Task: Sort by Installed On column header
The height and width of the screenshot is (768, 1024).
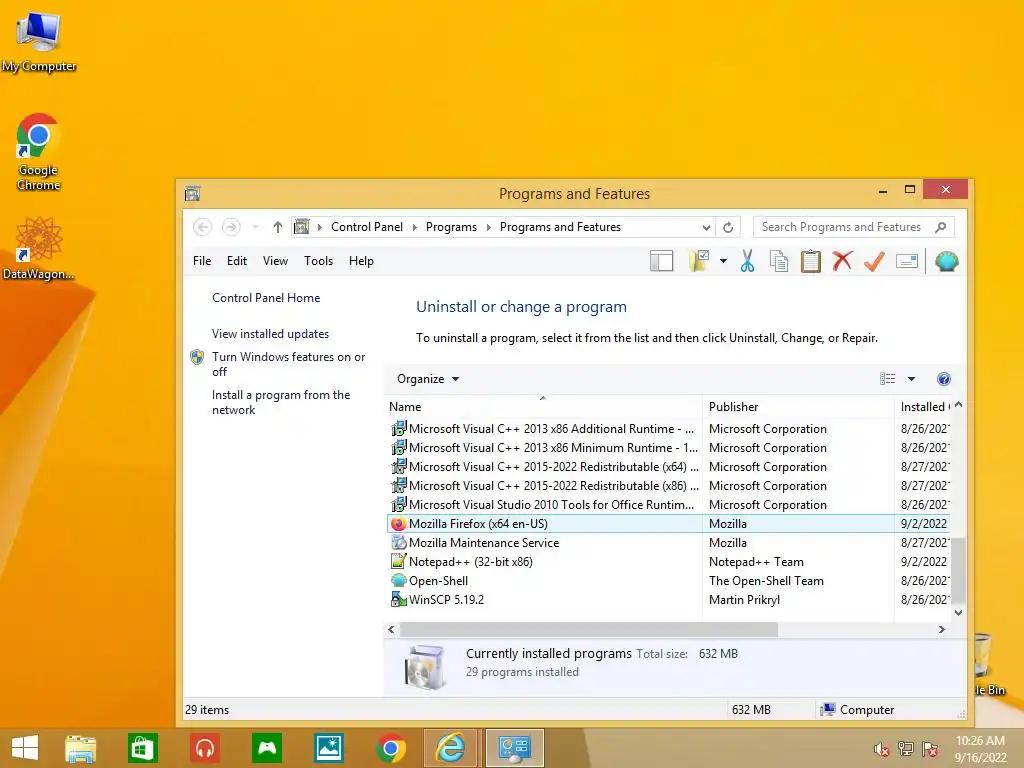Action: (925, 406)
